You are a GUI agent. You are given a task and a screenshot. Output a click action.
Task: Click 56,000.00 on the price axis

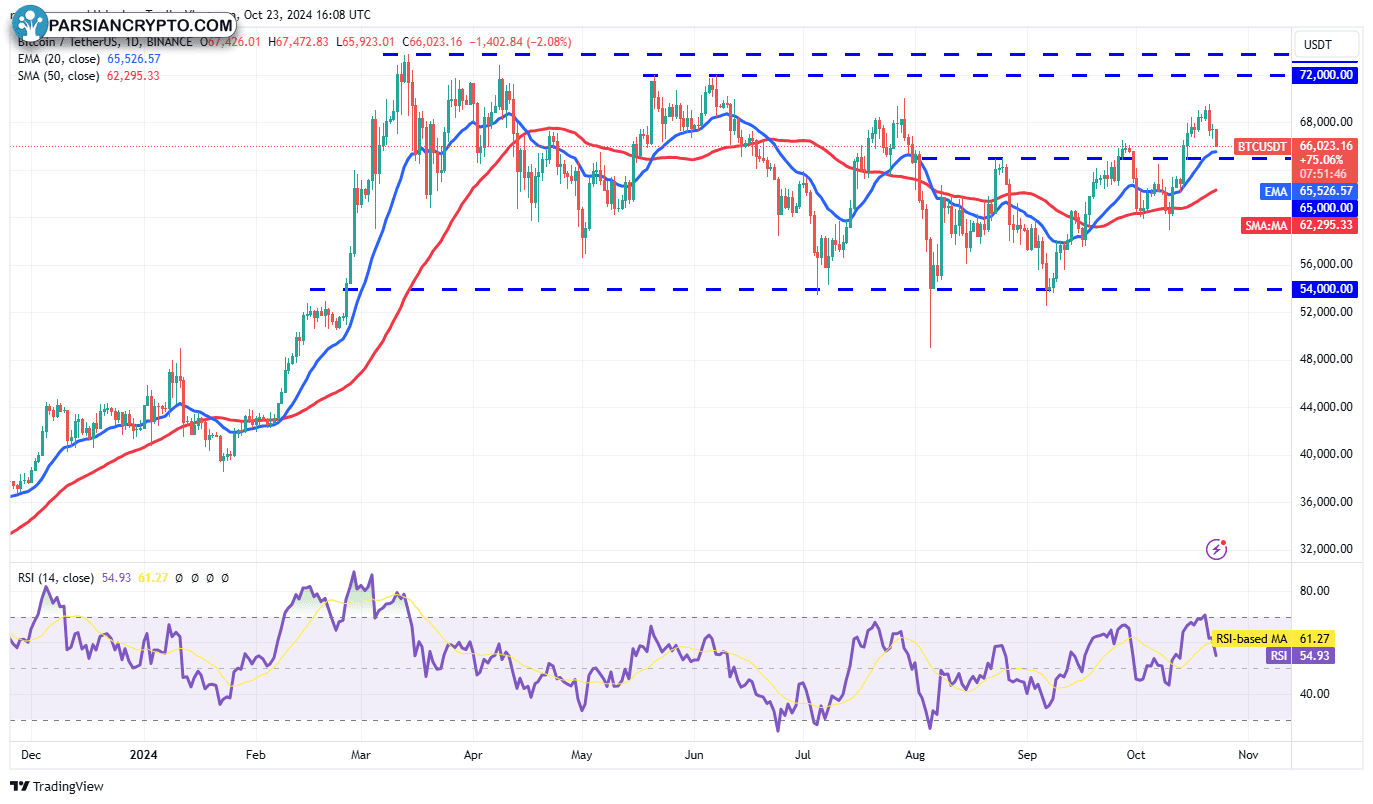[1326, 264]
